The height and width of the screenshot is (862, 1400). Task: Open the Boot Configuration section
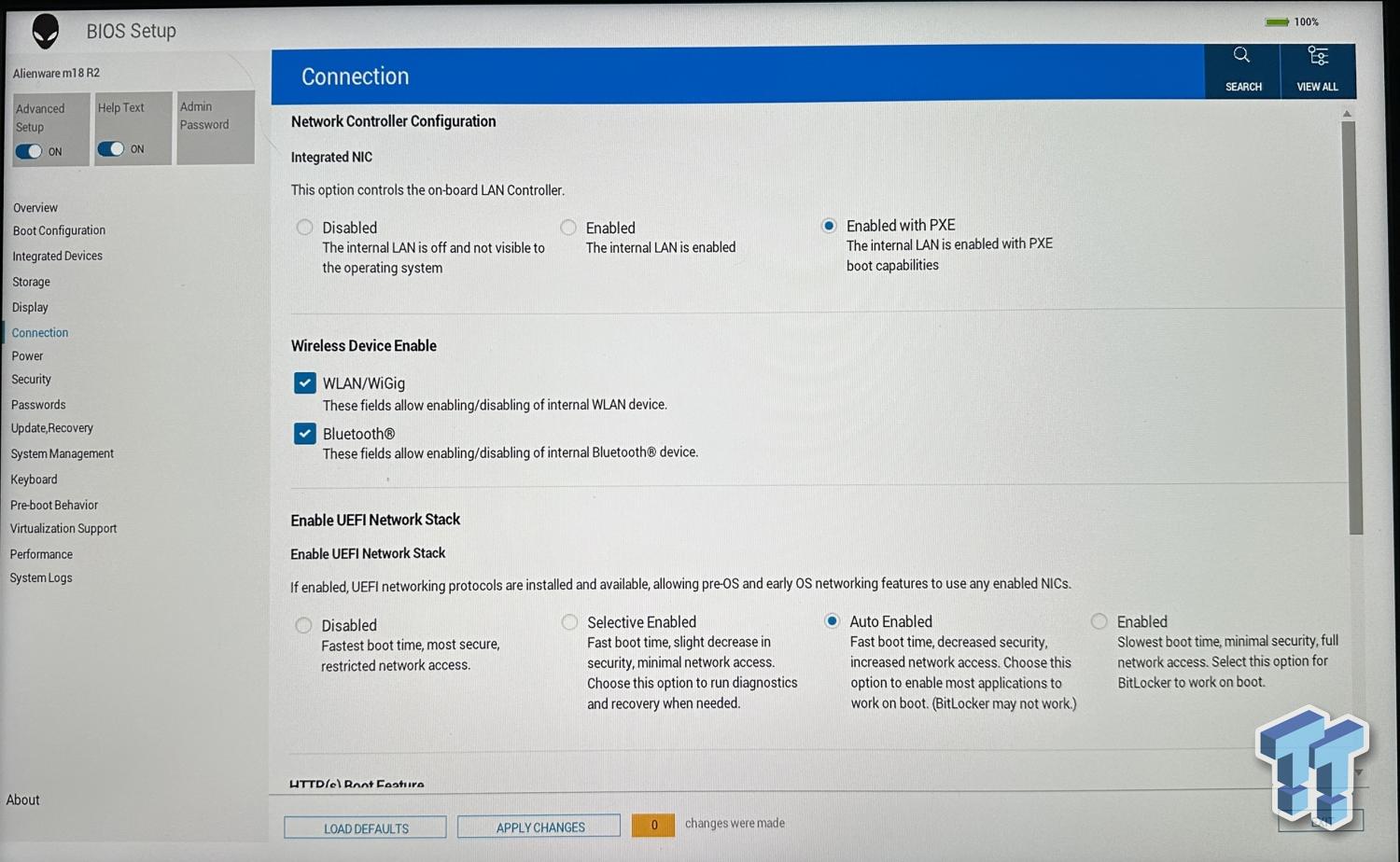pos(59,230)
